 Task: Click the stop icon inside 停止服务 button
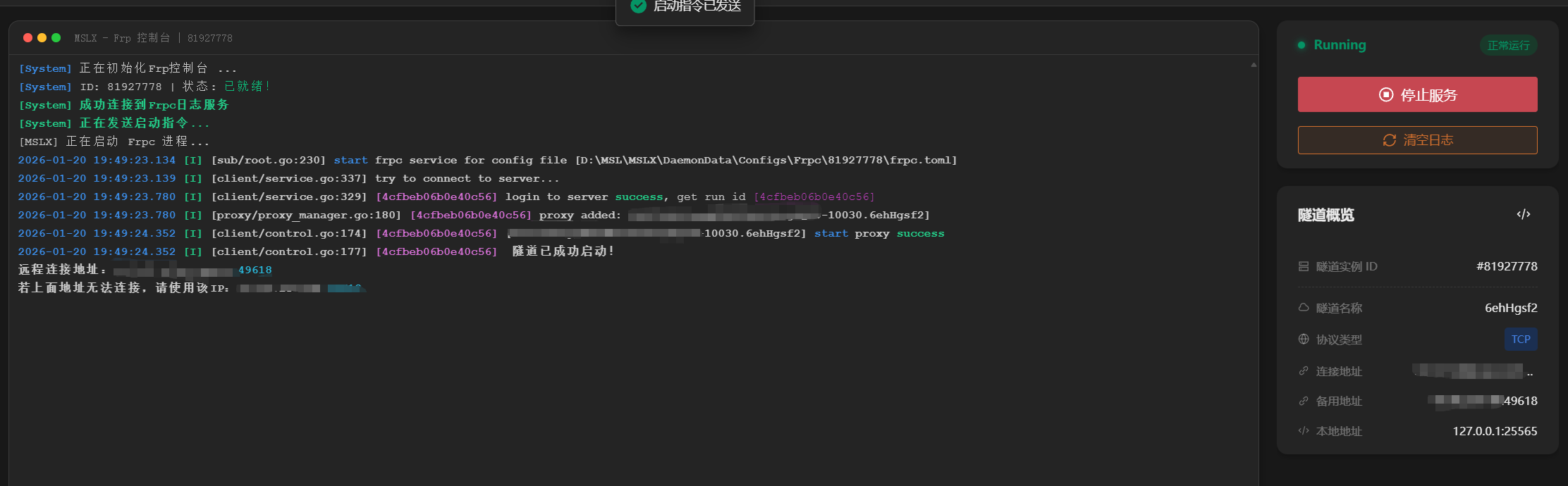tap(1386, 94)
